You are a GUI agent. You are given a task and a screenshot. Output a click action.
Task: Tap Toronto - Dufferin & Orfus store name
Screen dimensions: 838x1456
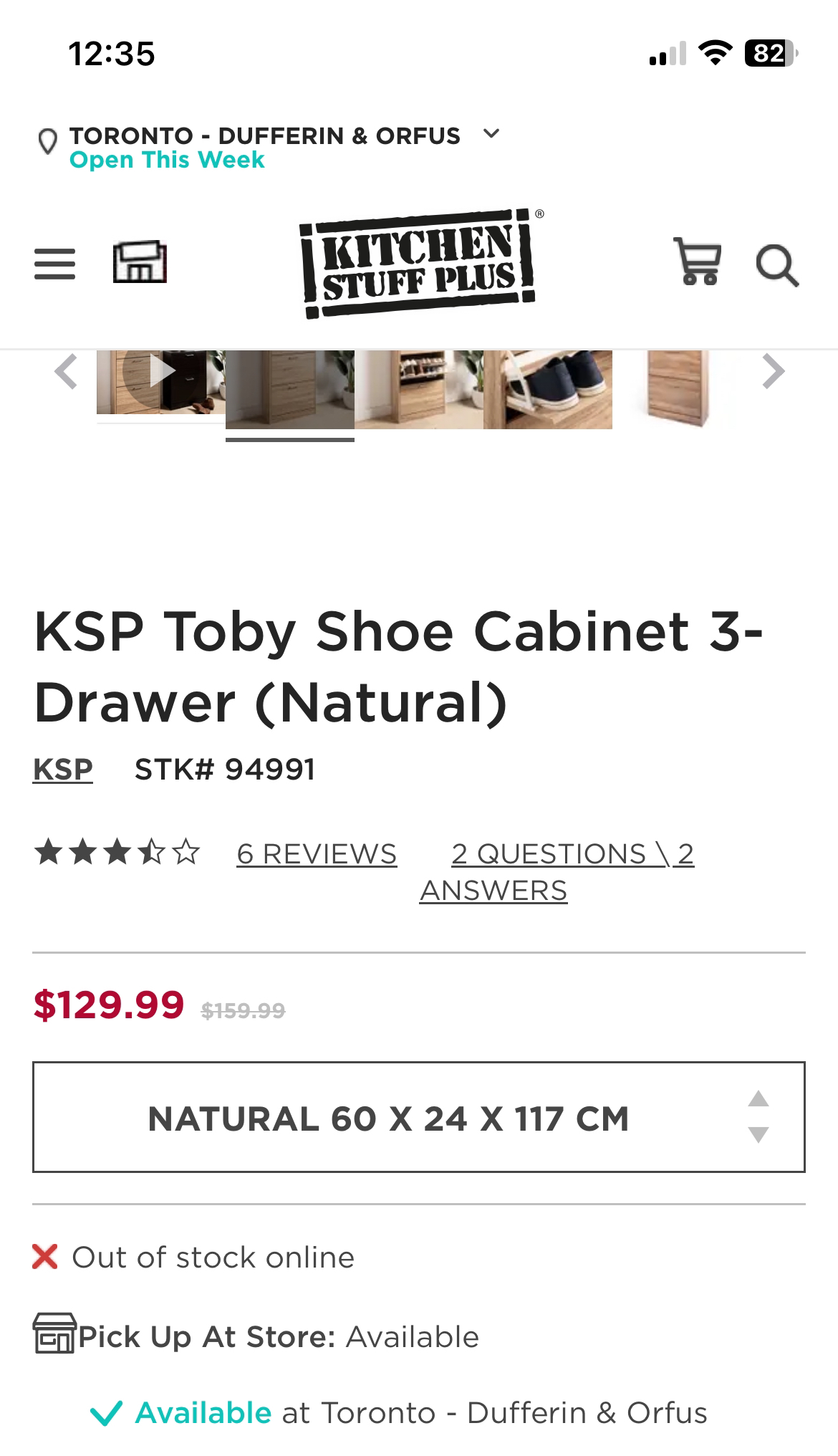264,135
